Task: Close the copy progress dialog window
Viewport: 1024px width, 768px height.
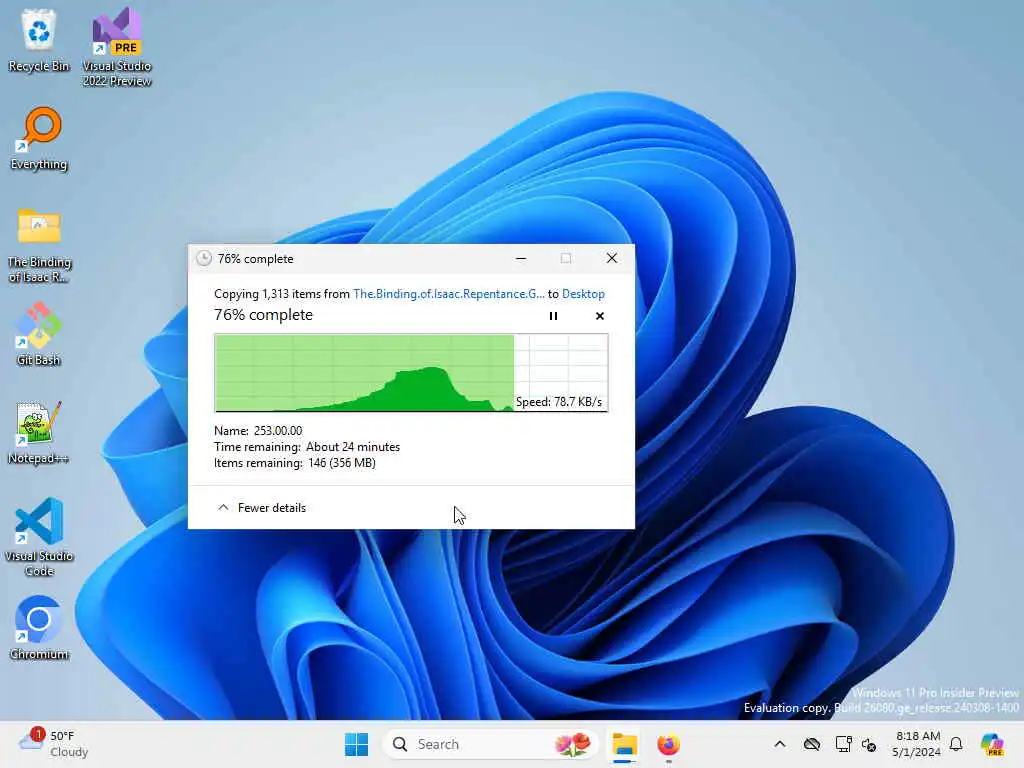Action: [x=612, y=259]
